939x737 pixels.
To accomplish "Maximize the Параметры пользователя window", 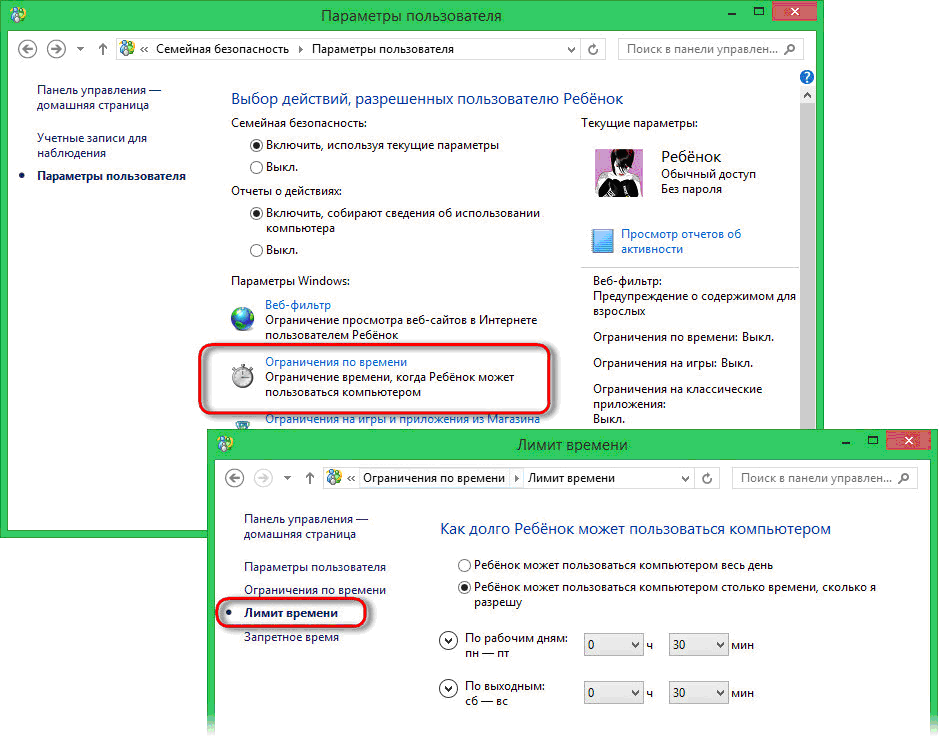I will click(x=759, y=11).
